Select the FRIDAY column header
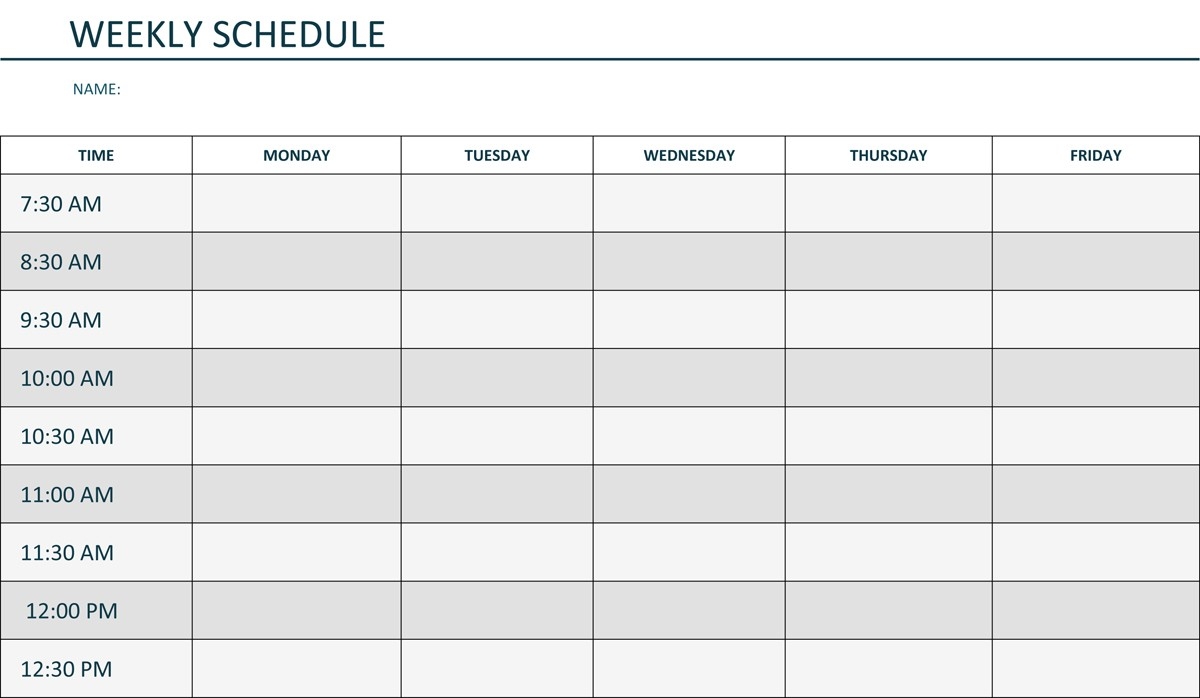 pos(1096,155)
